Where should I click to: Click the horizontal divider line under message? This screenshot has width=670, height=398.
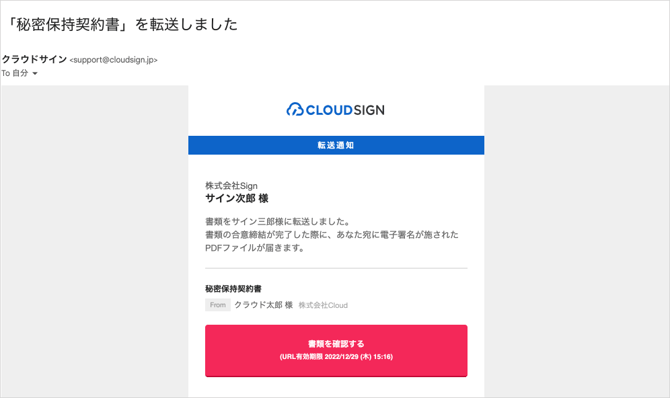336,268
